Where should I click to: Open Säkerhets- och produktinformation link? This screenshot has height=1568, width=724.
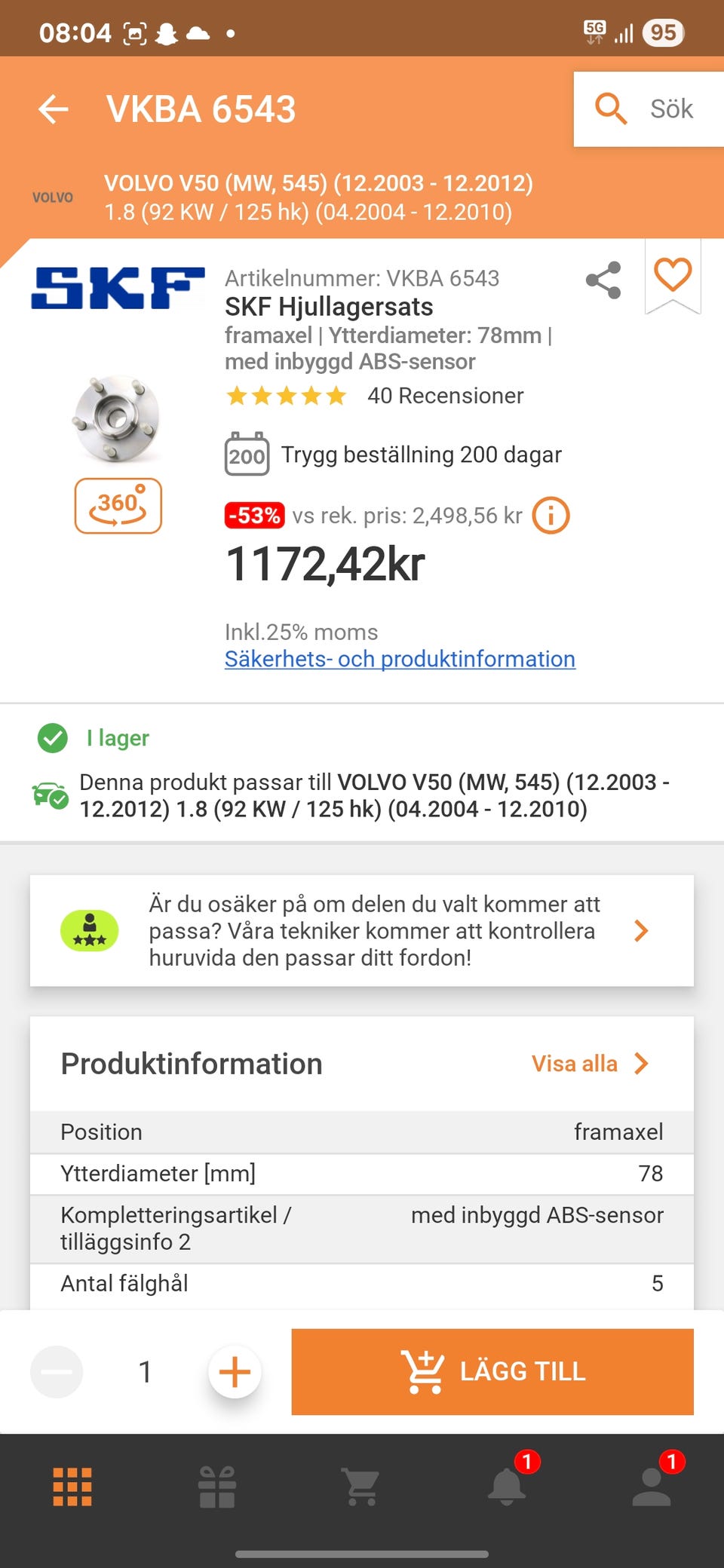(x=400, y=659)
